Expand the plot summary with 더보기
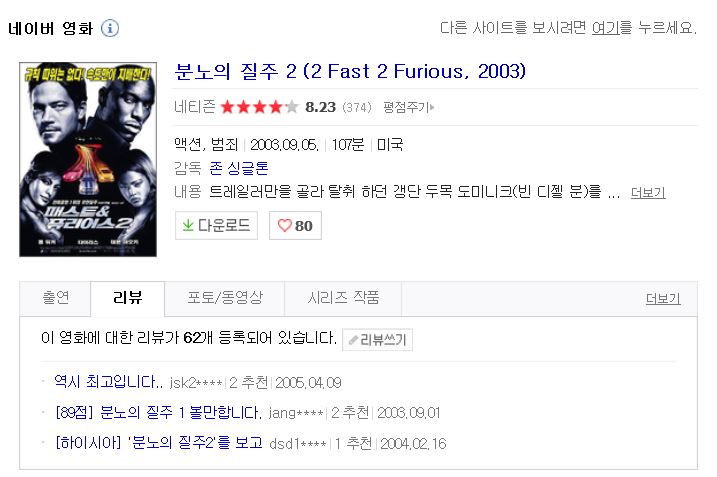This screenshot has width=717, height=477. click(x=648, y=193)
